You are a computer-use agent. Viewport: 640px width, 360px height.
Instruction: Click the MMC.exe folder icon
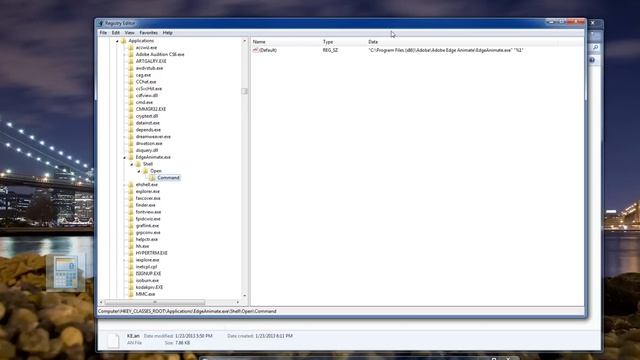click(x=131, y=294)
